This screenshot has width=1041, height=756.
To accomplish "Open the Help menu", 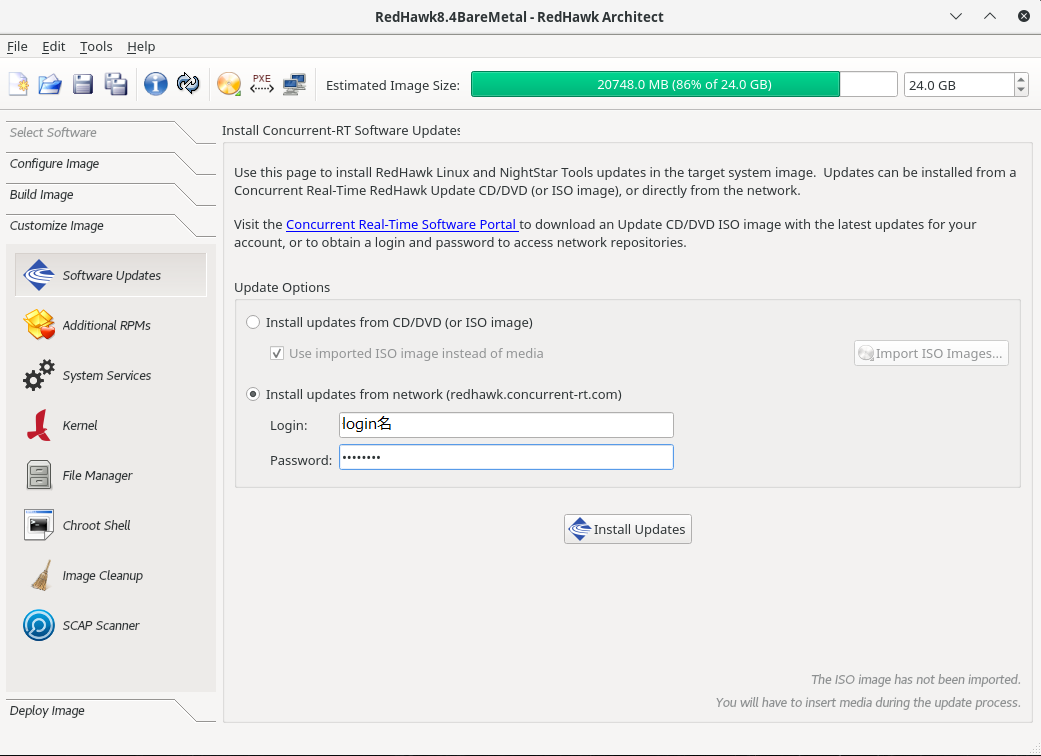I will pos(141,46).
